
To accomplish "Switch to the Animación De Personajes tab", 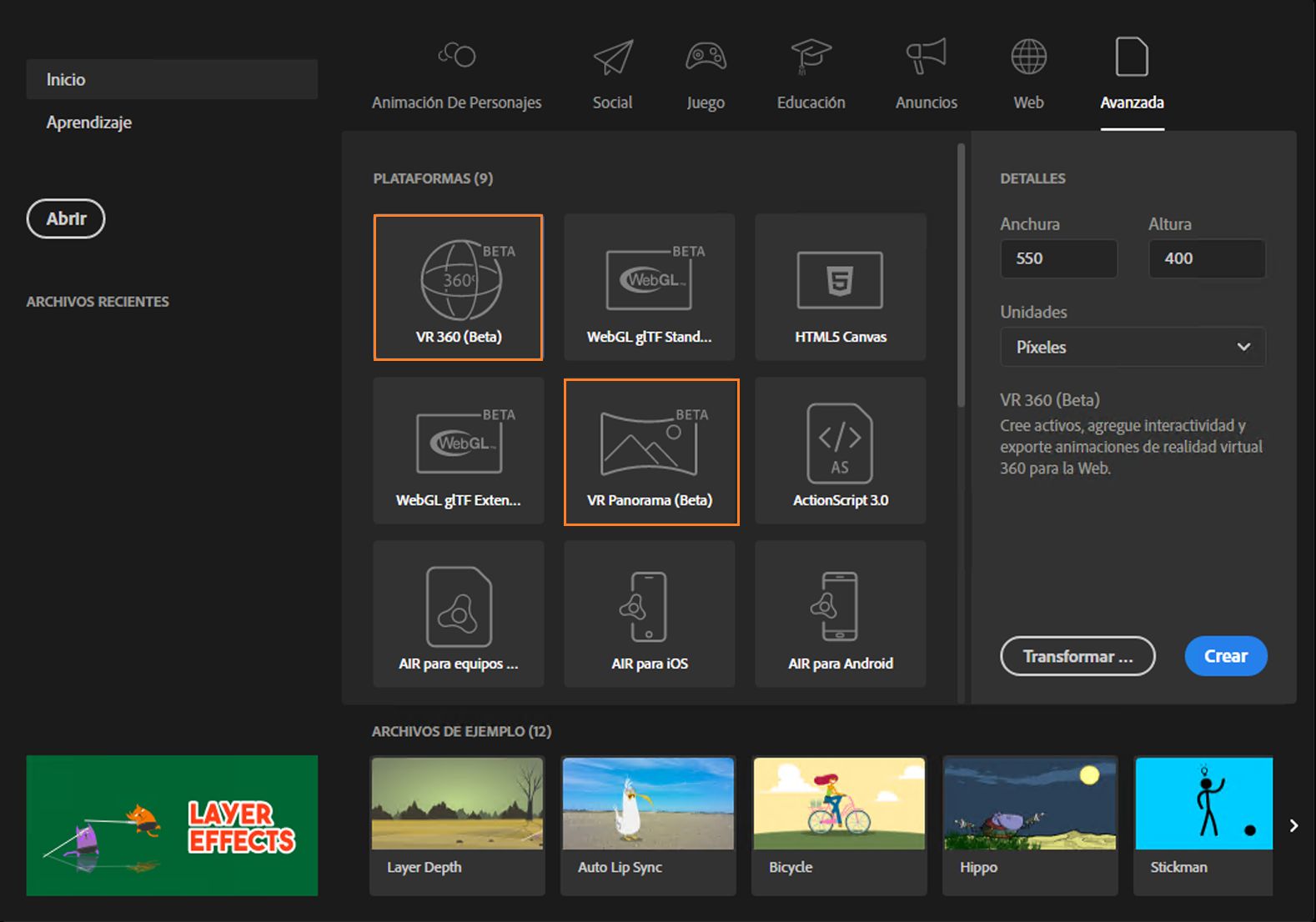I will pos(456,103).
